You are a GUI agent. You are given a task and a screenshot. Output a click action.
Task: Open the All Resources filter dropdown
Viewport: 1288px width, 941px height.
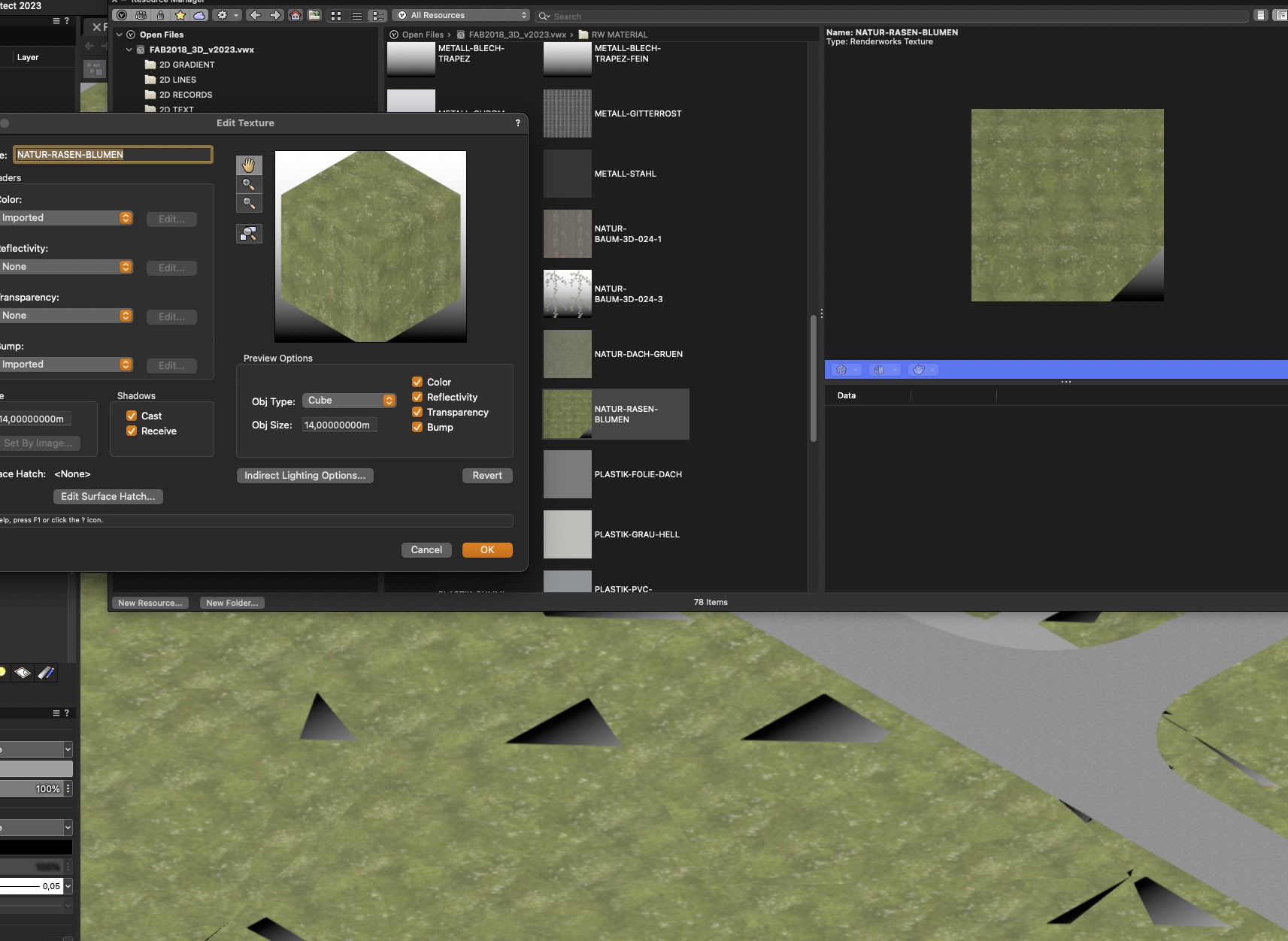tap(462, 15)
